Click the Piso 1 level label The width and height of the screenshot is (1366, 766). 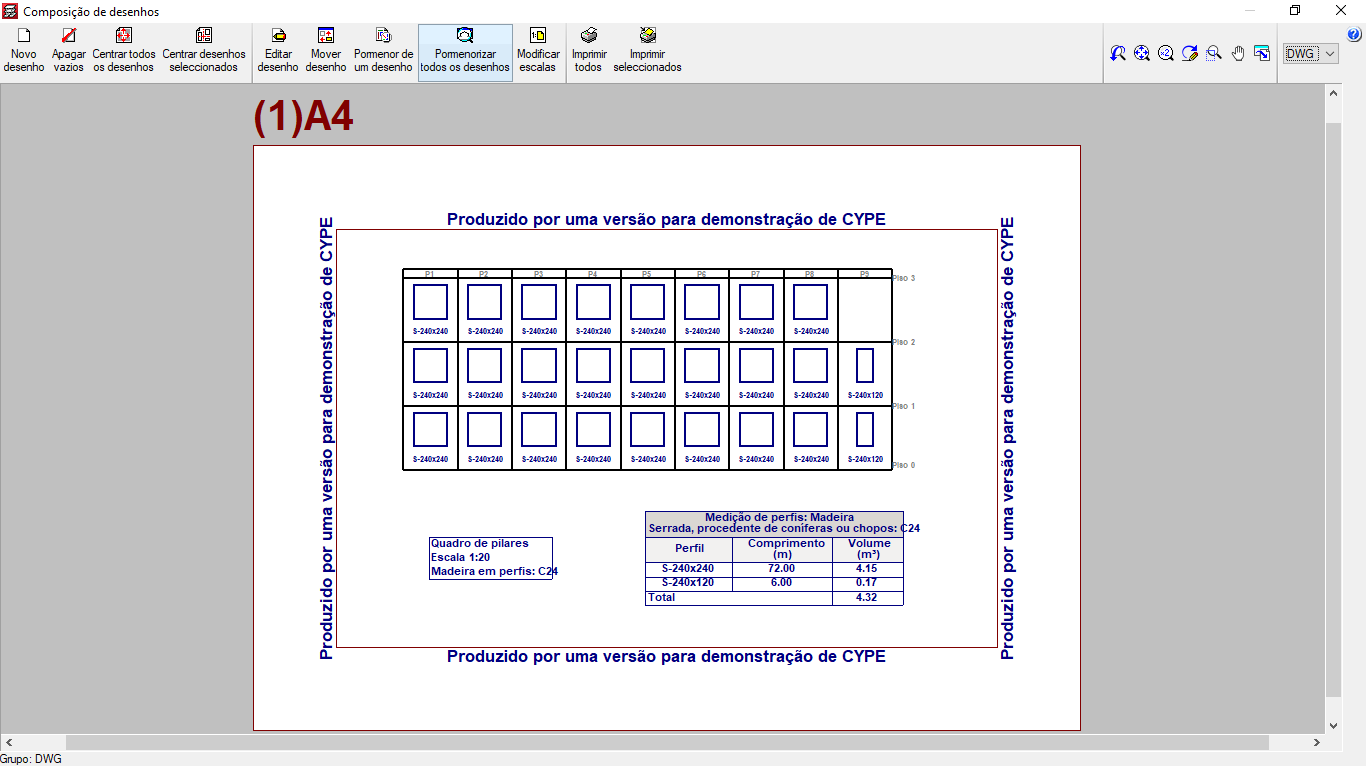pos(904,406)
